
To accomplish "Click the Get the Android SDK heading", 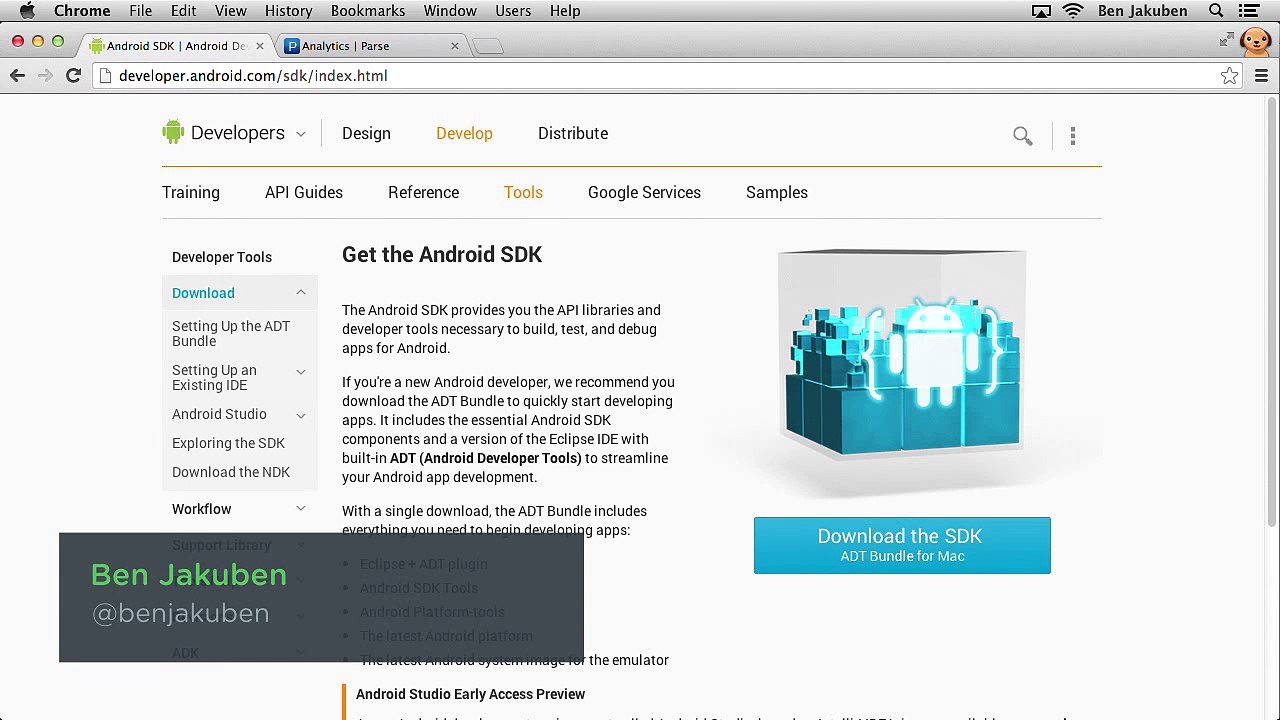I will point(442,255).
